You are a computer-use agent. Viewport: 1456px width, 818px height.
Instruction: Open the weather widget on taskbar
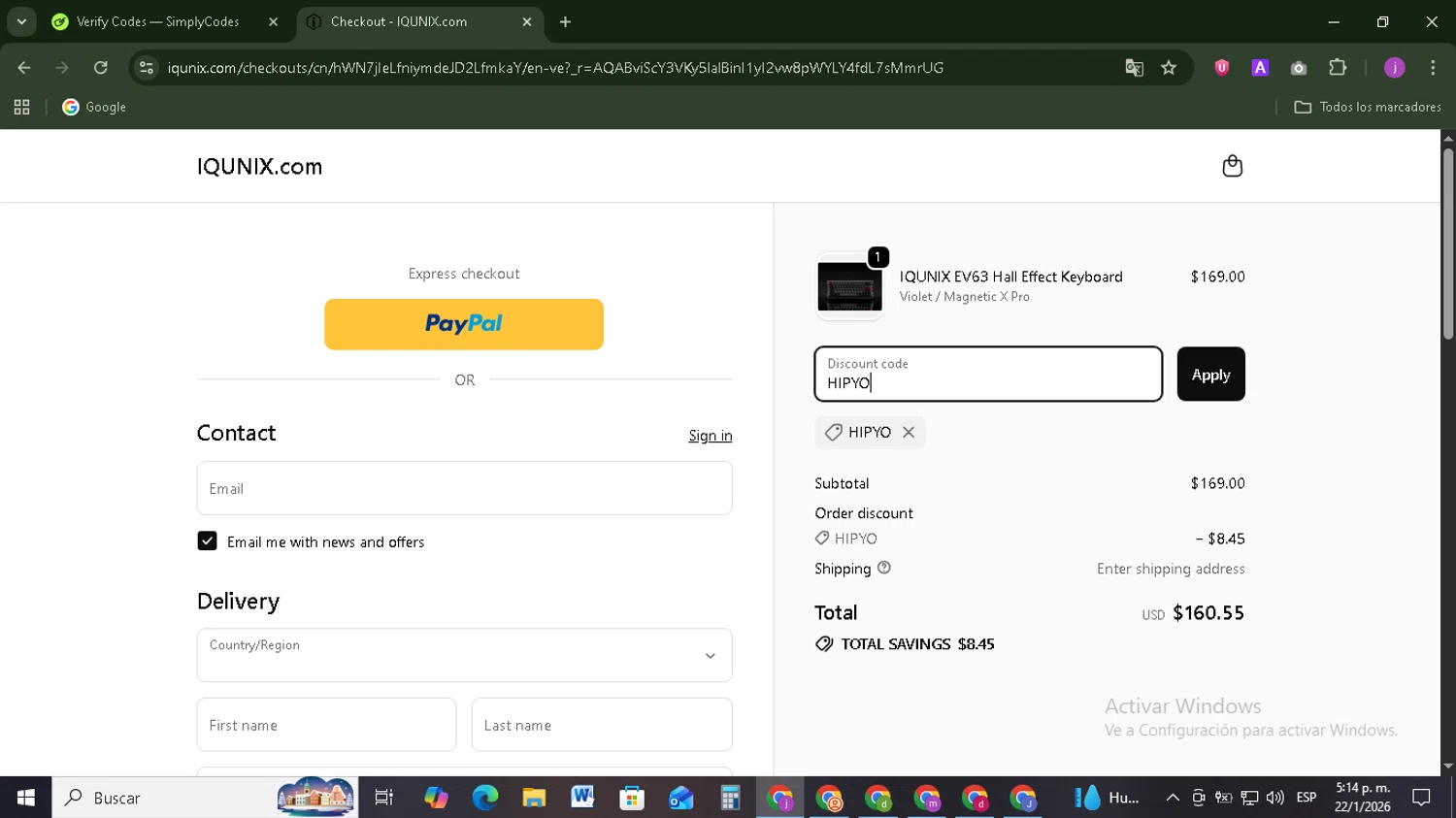coord(1107,798)
